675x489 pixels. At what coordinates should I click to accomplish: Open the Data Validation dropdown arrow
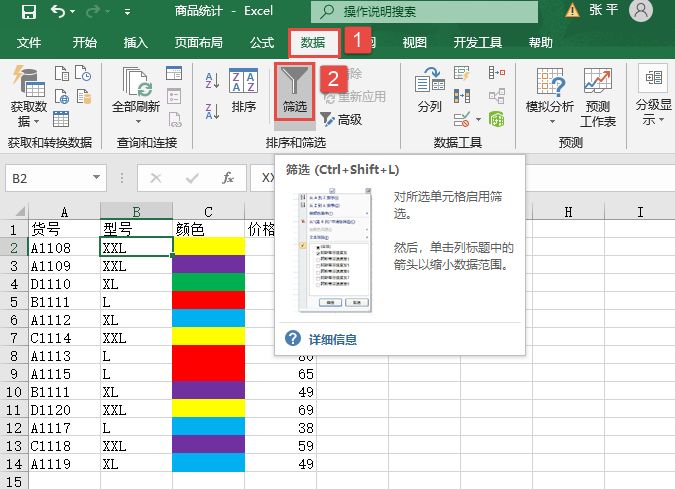point(478,119)
